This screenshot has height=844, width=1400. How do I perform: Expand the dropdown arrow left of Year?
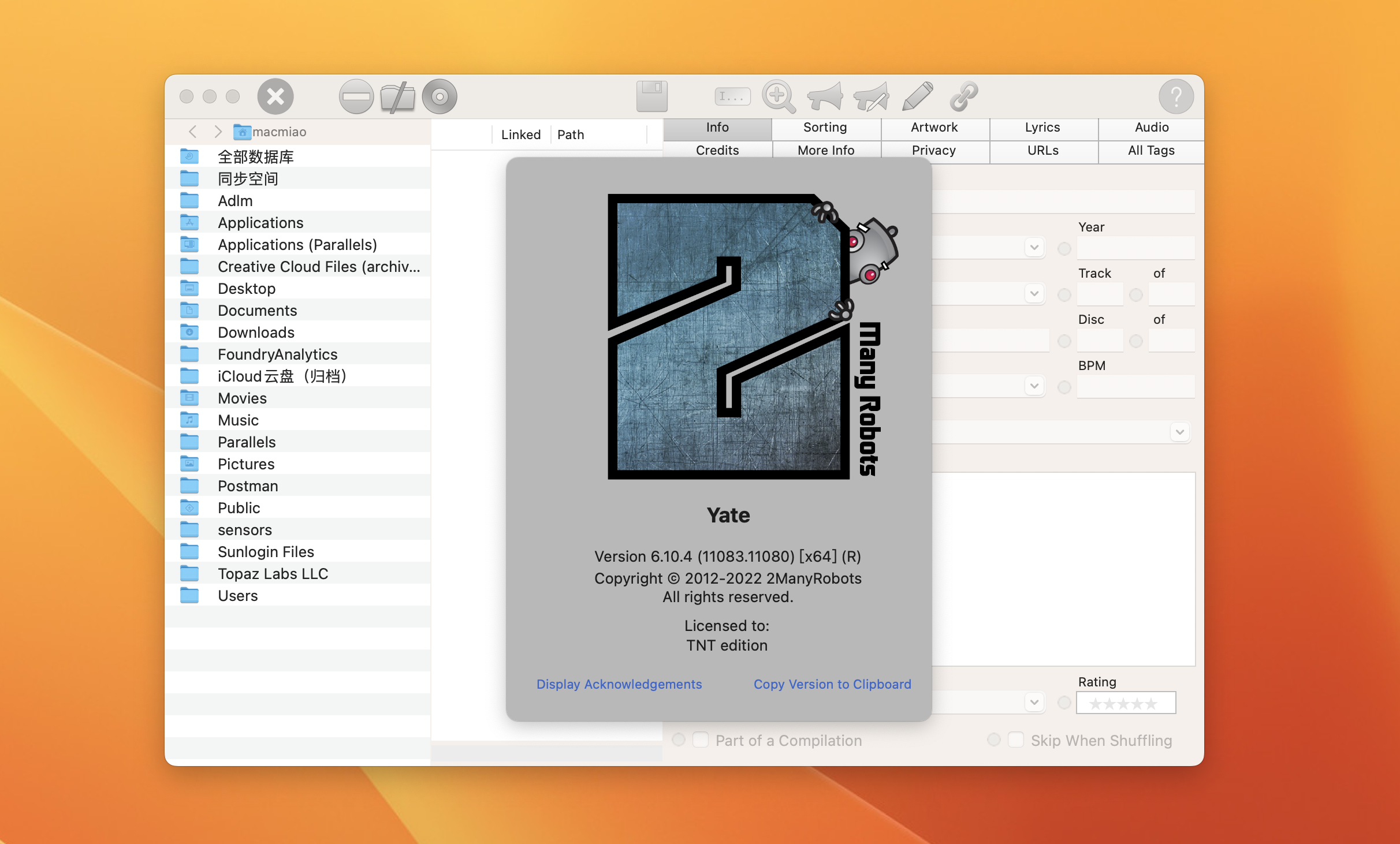(x=1034, y=248)
